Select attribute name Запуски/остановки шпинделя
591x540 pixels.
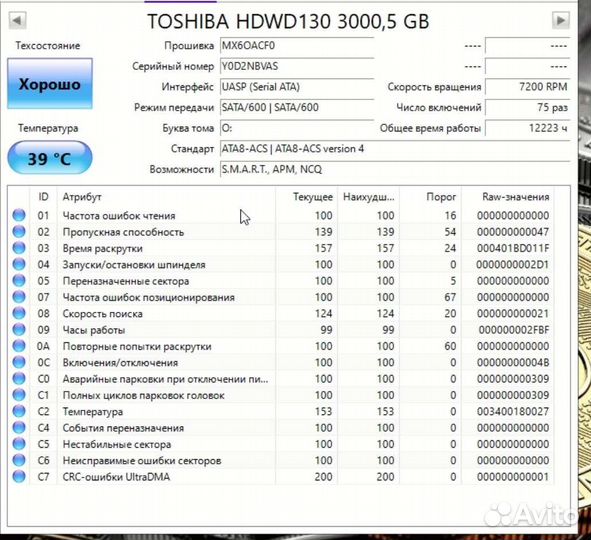pyautogui.click(x=134, y=265)
